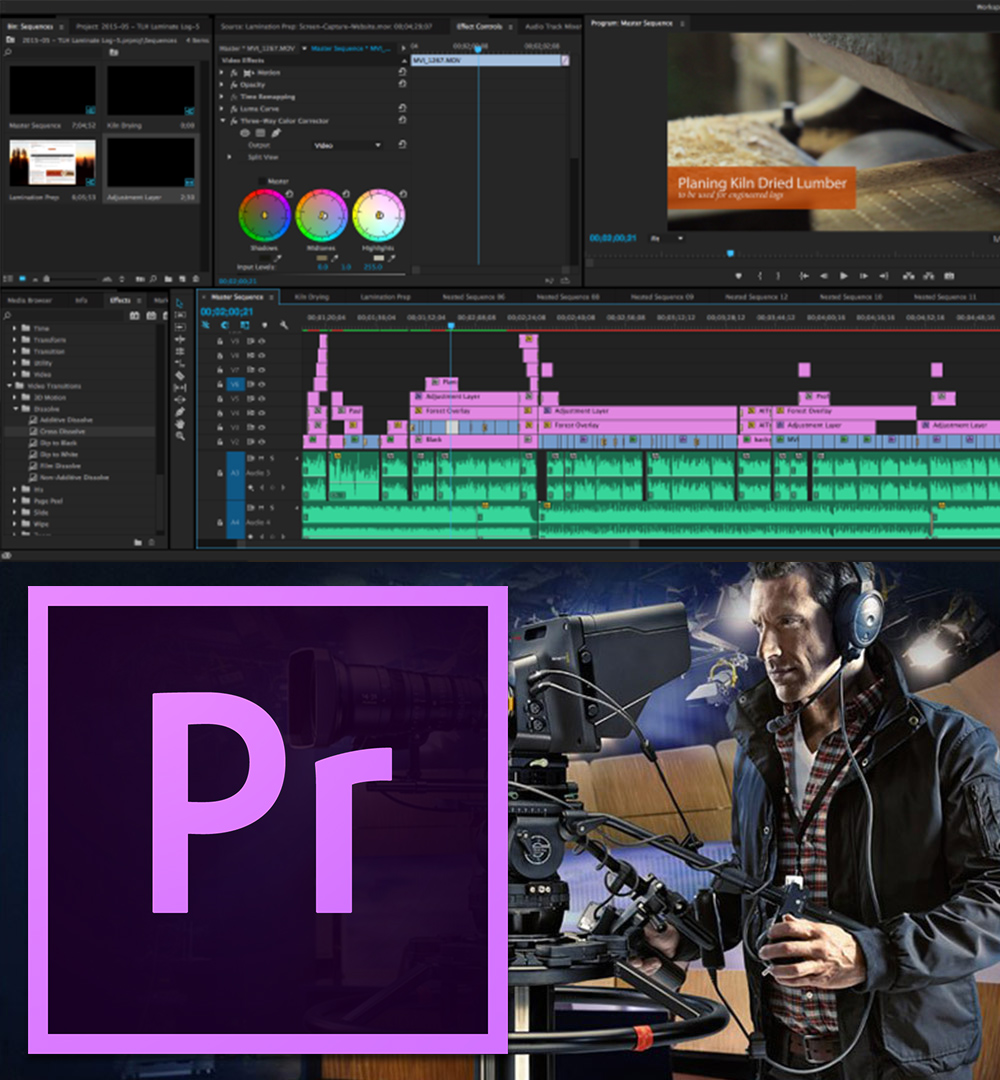Toggle V9 track output eye

[x=262, y=341]
